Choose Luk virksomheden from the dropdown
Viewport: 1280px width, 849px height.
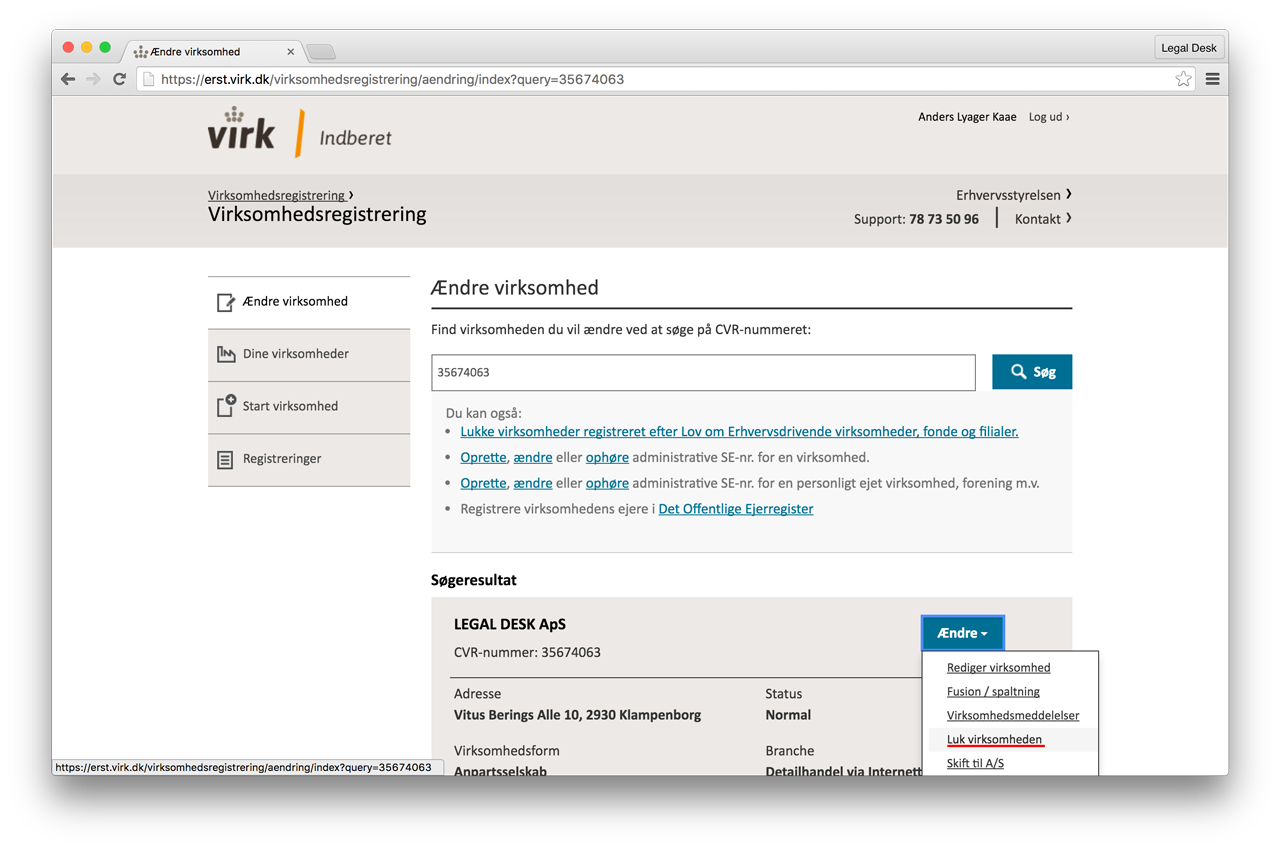click(x=994, y=740)
